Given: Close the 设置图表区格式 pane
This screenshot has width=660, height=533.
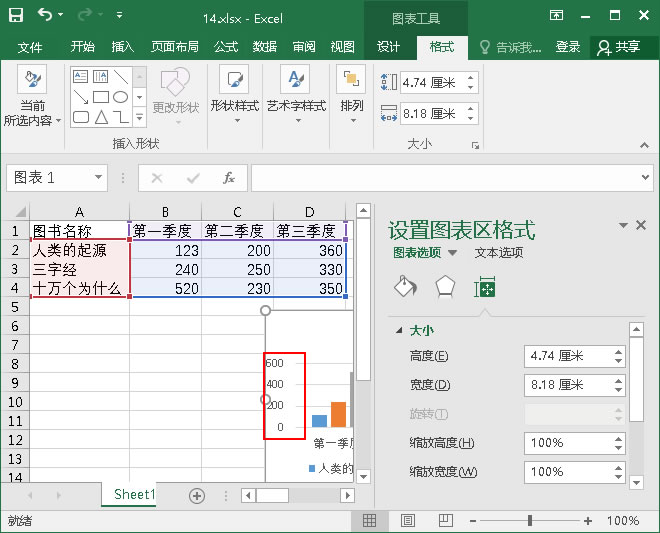Looking at the screenshot, I should (641, 225).
